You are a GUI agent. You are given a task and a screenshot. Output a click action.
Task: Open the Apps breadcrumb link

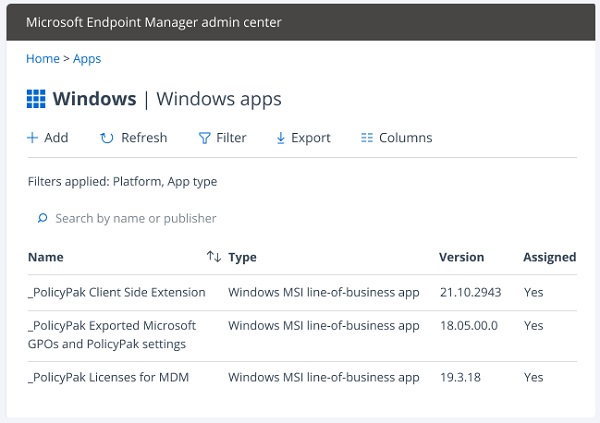click(87, 59)
